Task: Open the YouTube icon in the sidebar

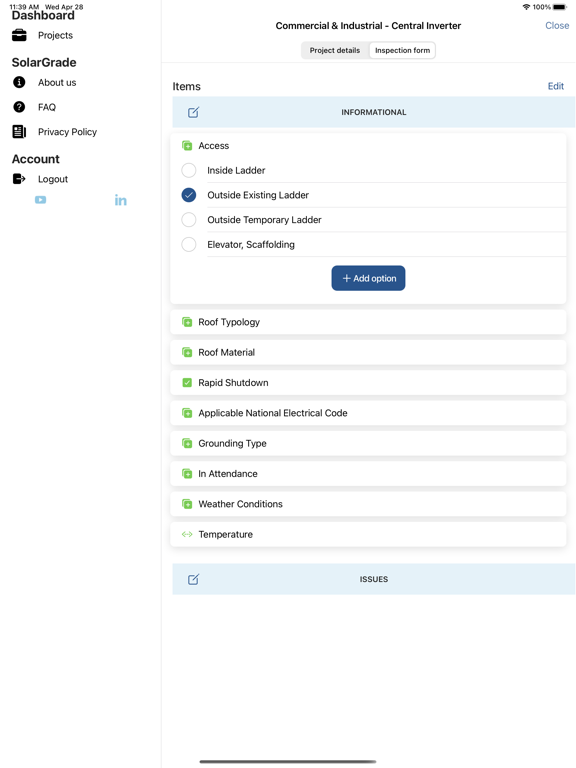Action: pos(41,200)
